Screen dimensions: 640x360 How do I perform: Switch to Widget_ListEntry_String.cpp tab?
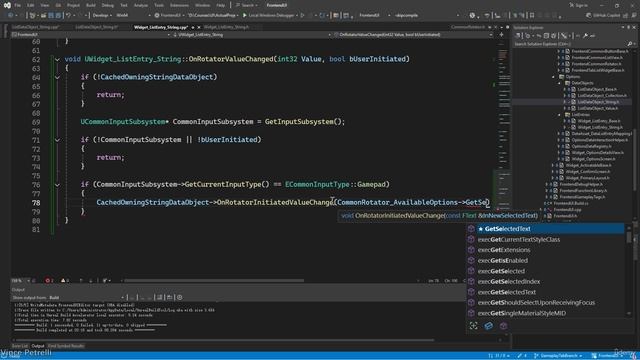161,27
